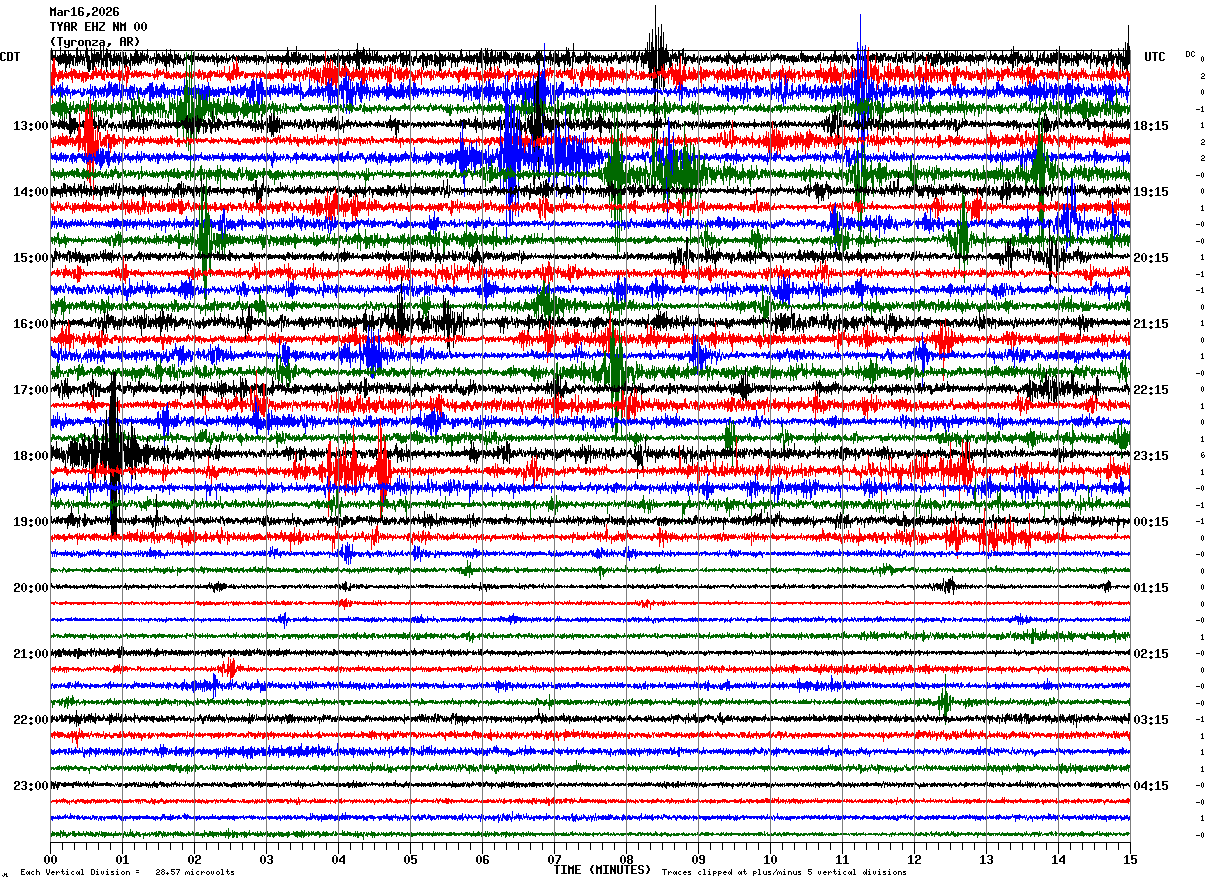1210x886 pixels.
Task: Pick minute 14 on the time axis
Action: (x=1058, y=859)
